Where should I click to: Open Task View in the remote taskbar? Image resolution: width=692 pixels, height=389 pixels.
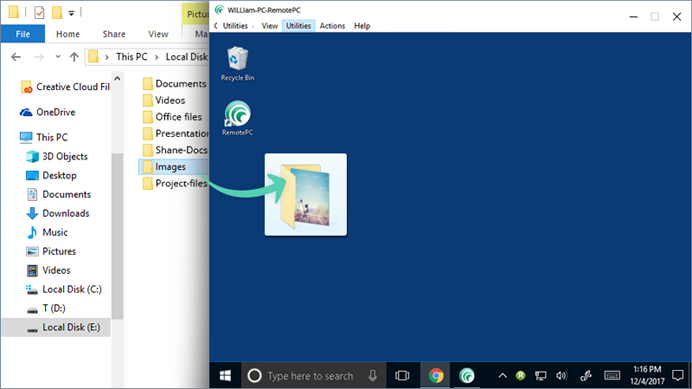click(x=402, y=376)
